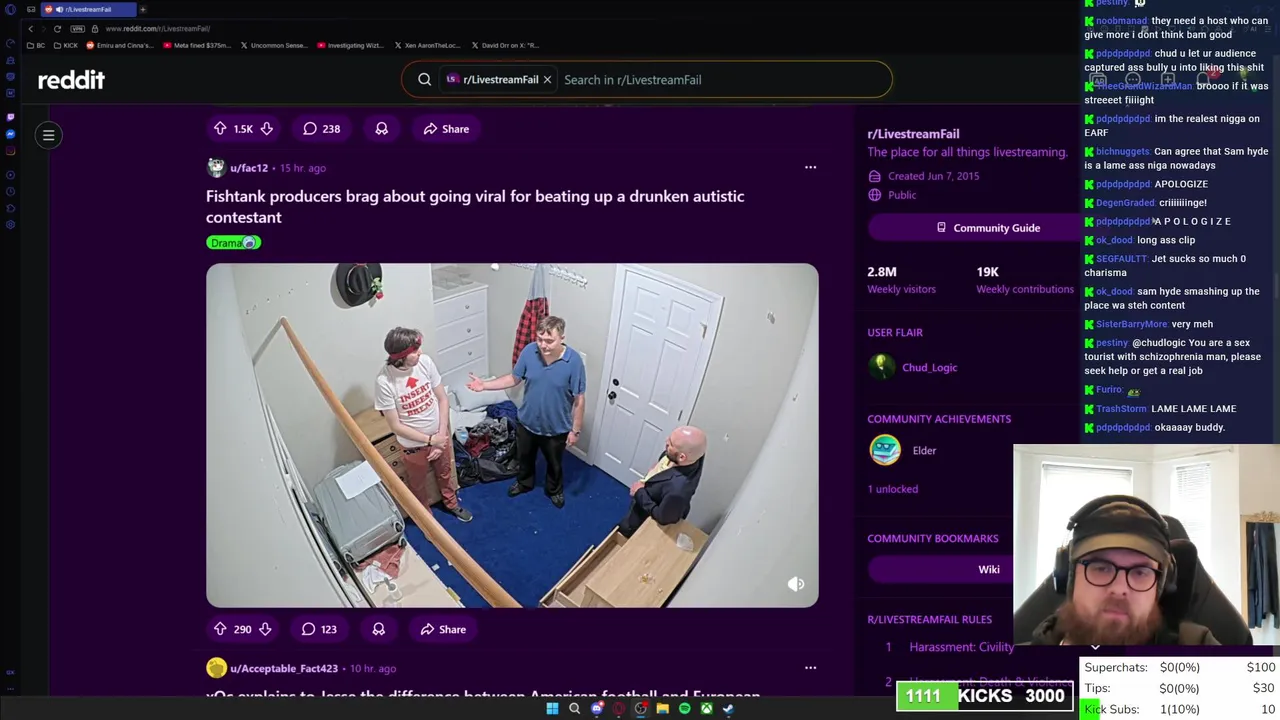Screen dimensions: 1280x720
Task: Share the top post with 1.5K votes
Action: pos(446,128)
